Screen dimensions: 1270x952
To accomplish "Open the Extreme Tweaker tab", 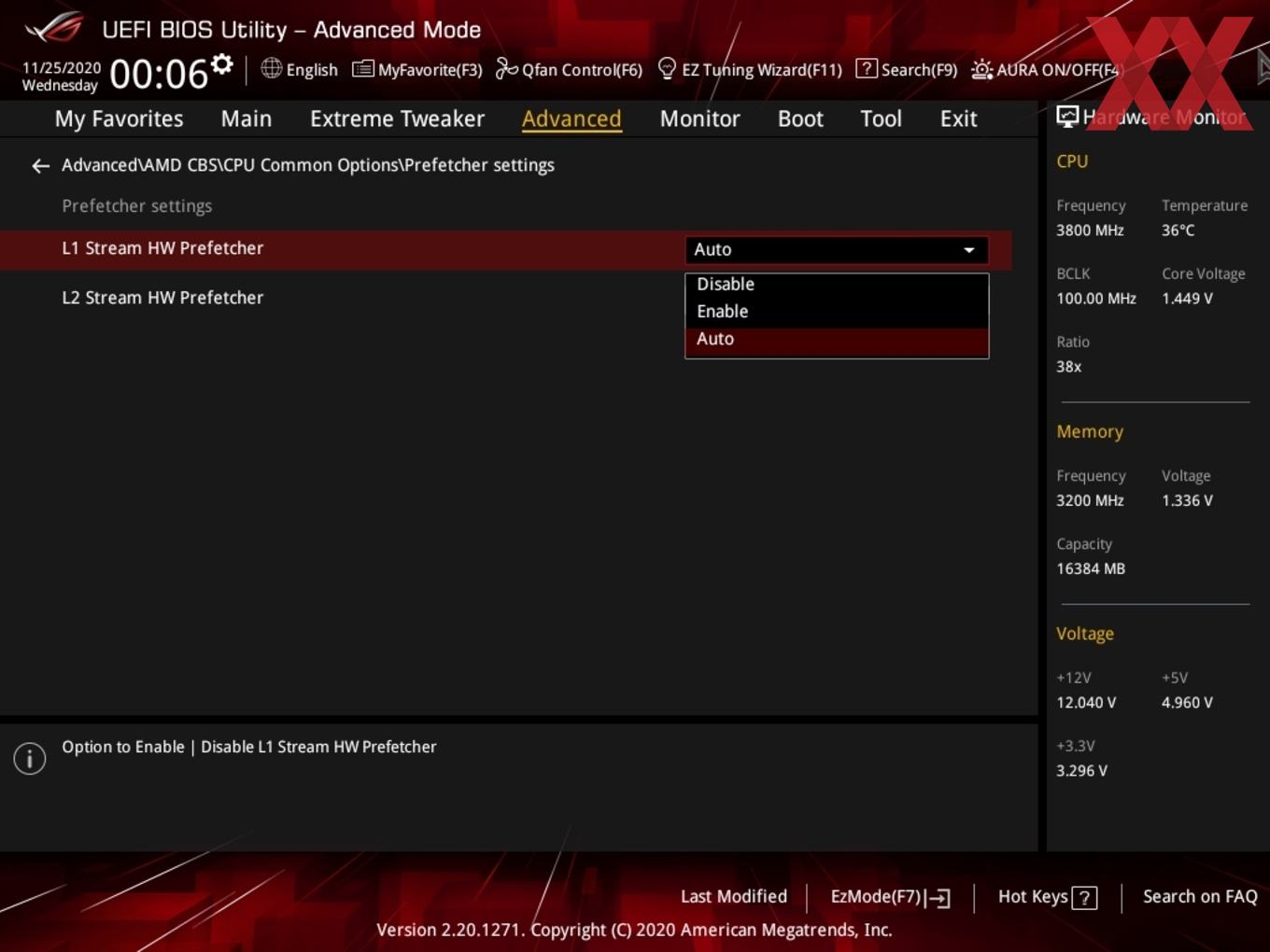I will 397,119.
